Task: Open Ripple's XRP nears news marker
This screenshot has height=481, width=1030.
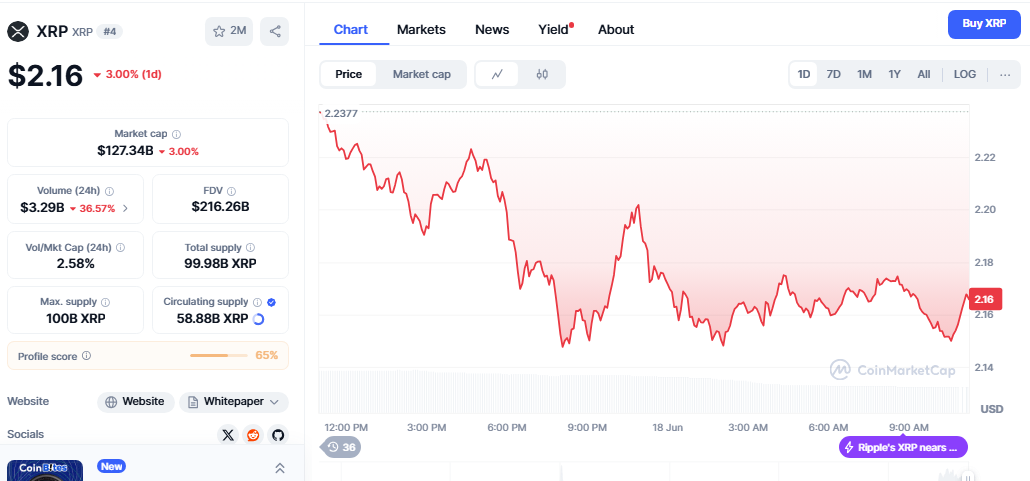Action: 903,447
